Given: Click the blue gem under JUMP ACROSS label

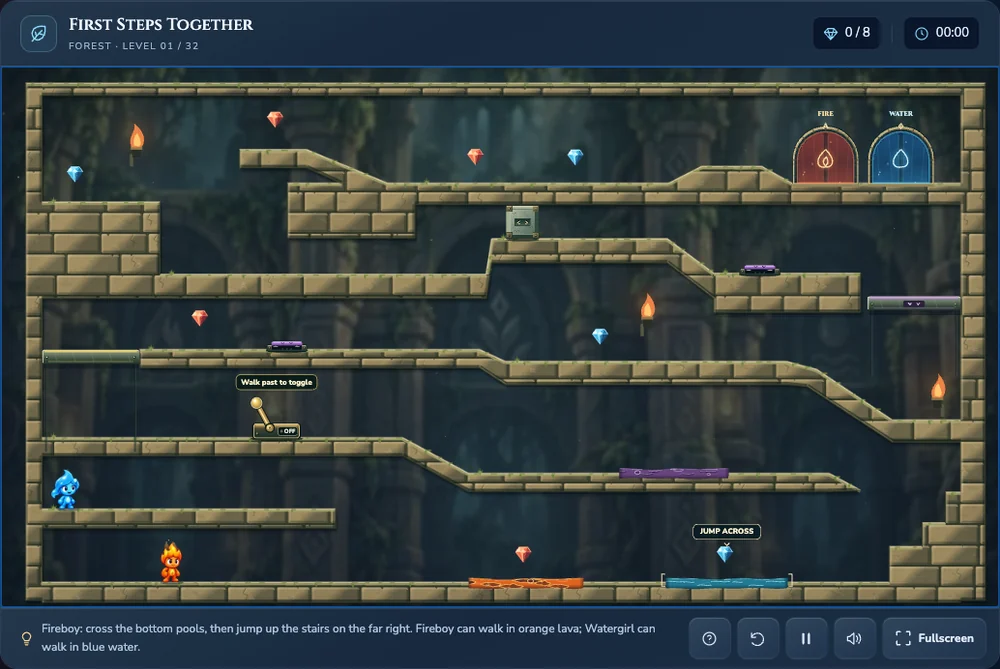Looking at the screenshot, I should (x=725, y=553).
